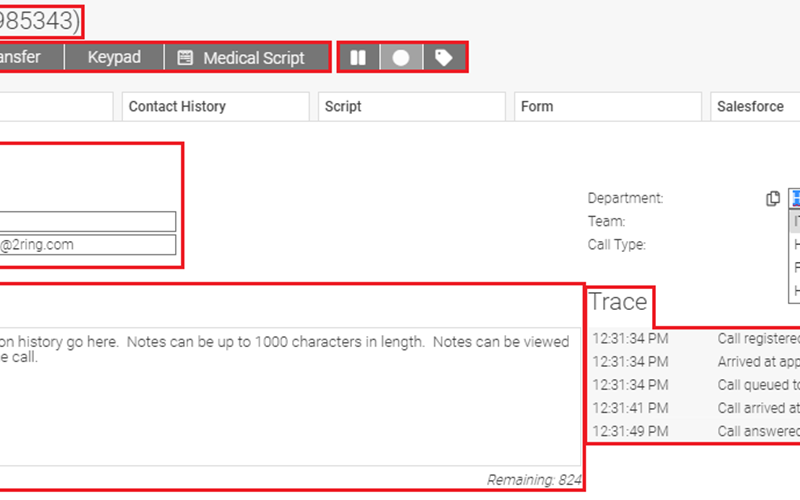
Task: Pause the call with the pause icon
Action: point(358,58)
